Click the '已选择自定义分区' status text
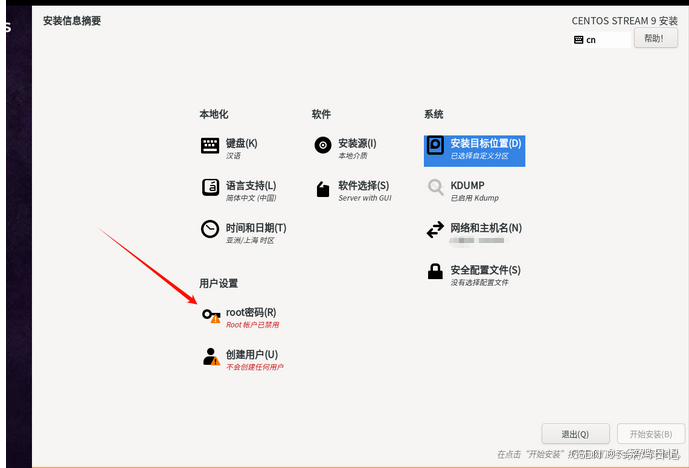 pos(479,156)
